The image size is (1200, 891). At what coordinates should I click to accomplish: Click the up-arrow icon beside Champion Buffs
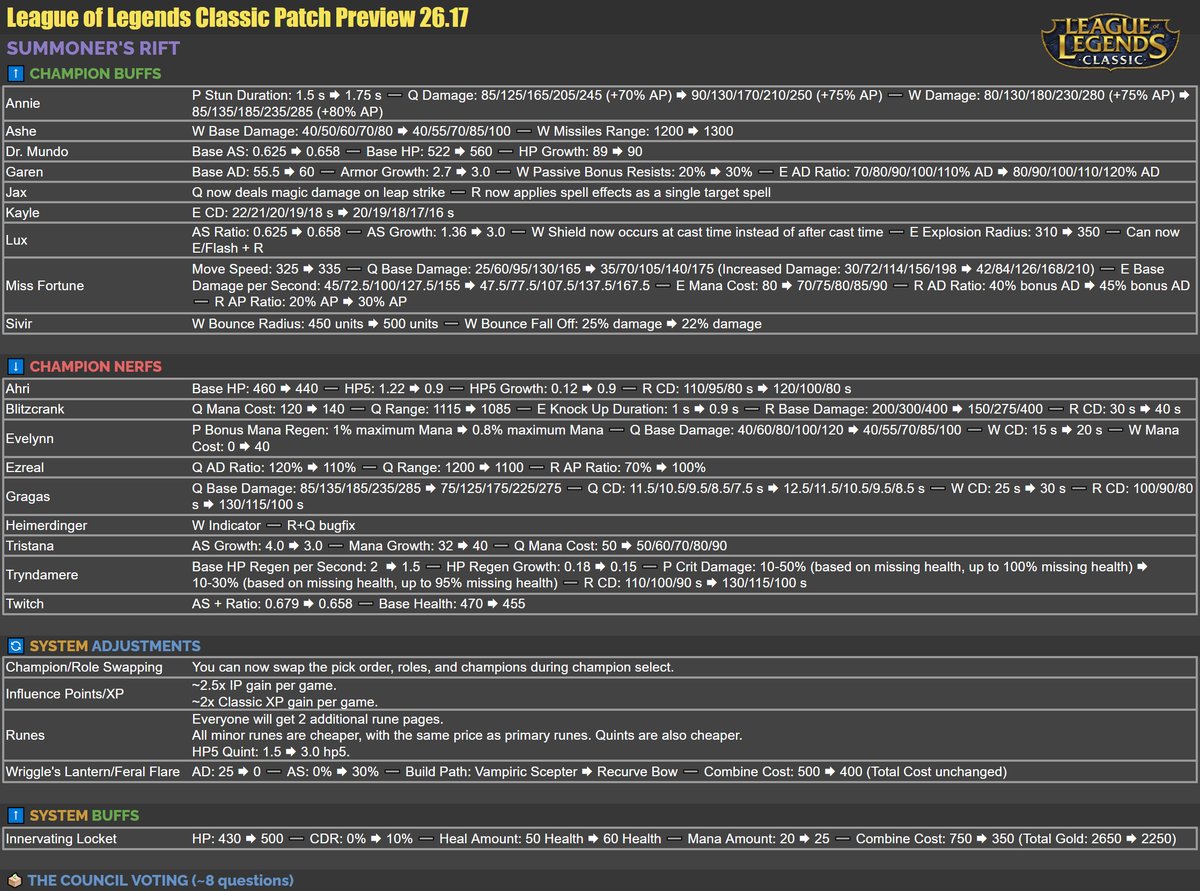click(15, 73)
